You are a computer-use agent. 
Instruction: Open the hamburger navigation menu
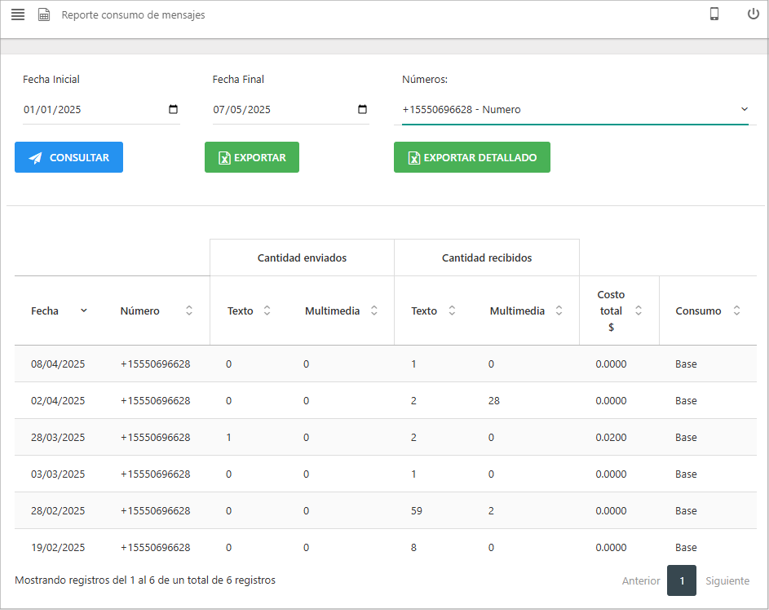[x=17, y=15]
